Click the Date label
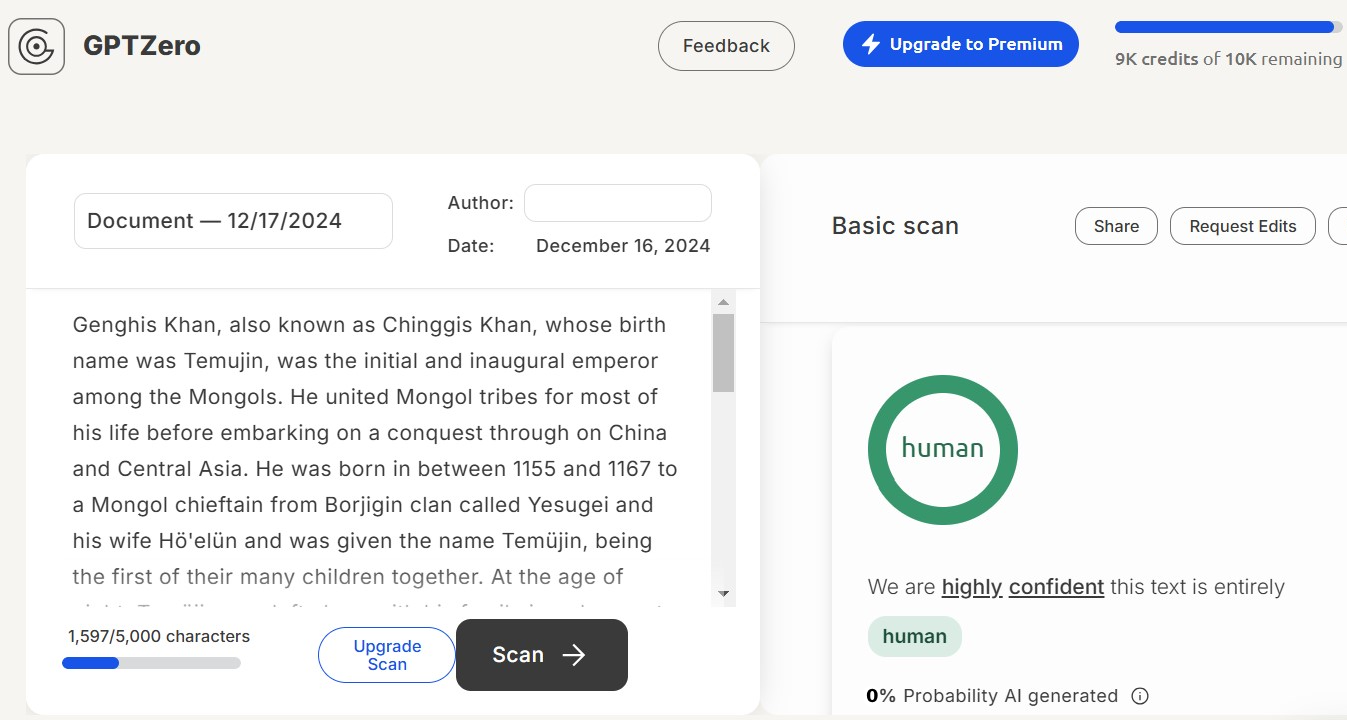Screen dimensions: 1347x720 471,246
